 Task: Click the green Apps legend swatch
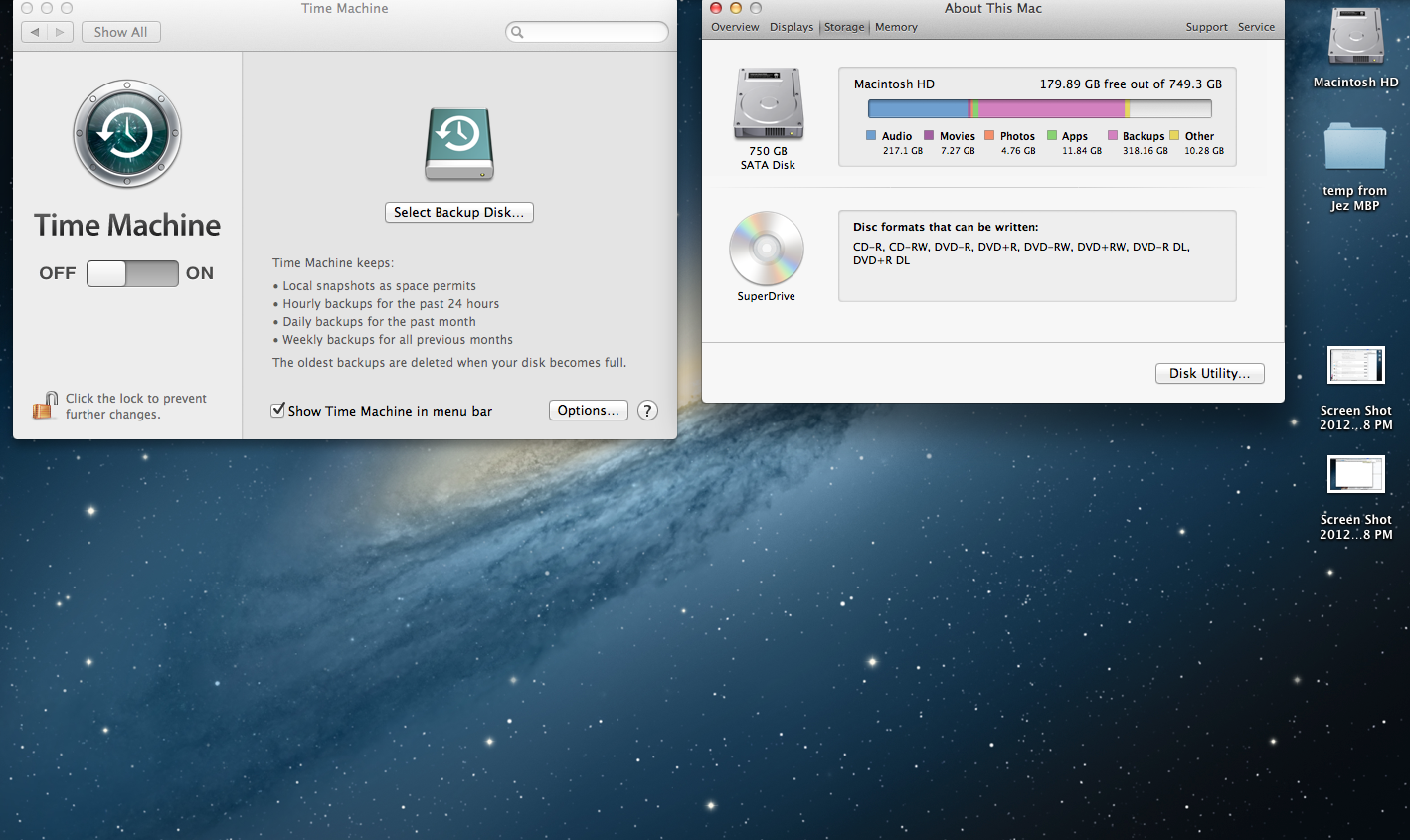tap(1052, 135)
